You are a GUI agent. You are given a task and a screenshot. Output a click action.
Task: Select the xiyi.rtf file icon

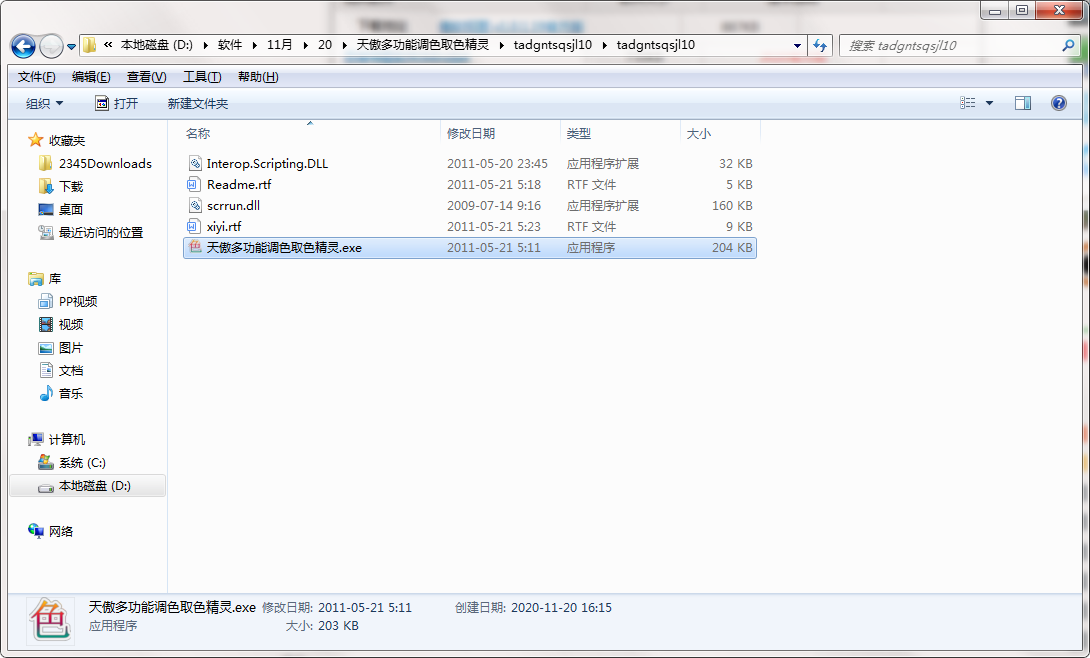coord(194,226)
